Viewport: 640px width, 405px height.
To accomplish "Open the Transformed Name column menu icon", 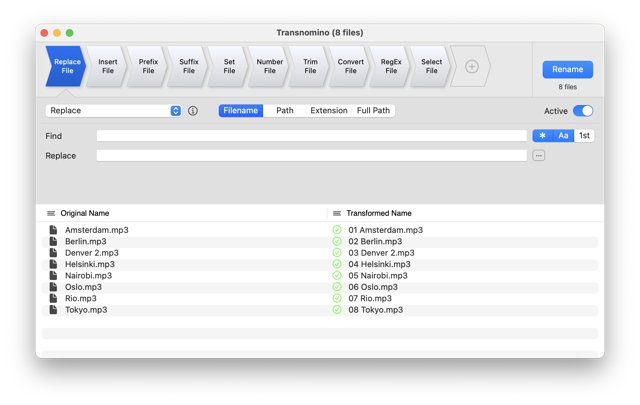I will pos(337,213).
